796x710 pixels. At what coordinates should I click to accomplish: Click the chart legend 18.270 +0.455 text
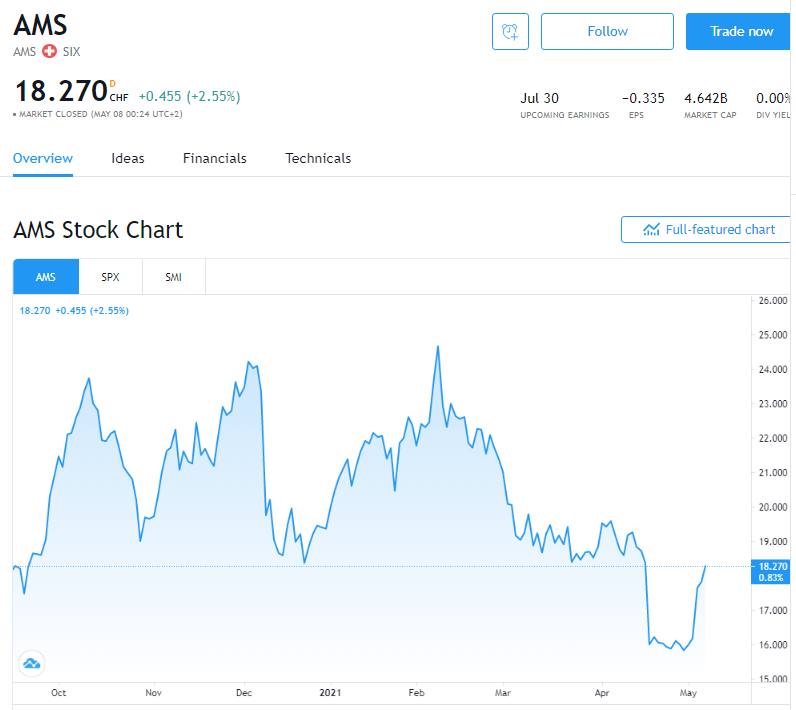tap(74, 311)
